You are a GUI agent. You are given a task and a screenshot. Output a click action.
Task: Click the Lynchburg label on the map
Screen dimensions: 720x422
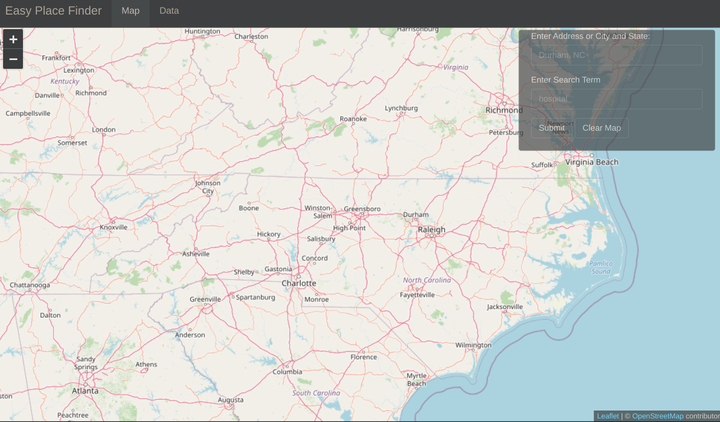point(401,108)
